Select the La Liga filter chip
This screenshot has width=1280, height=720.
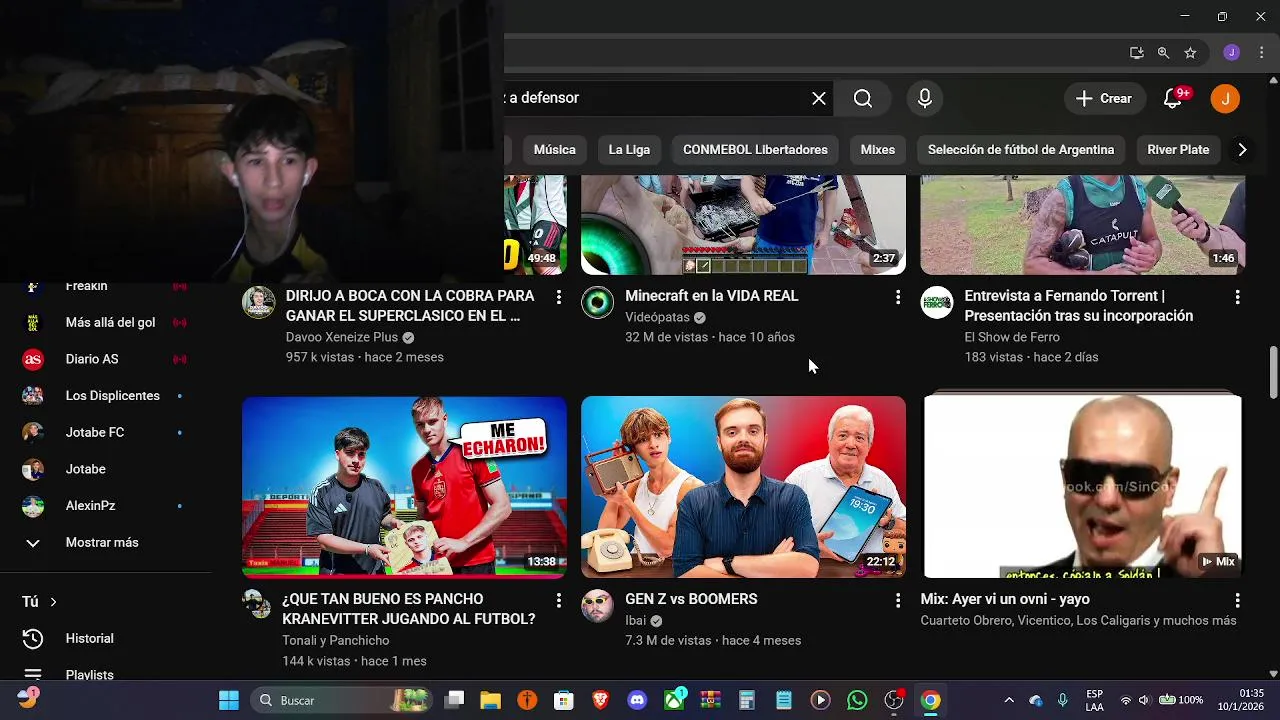(629, 150)
